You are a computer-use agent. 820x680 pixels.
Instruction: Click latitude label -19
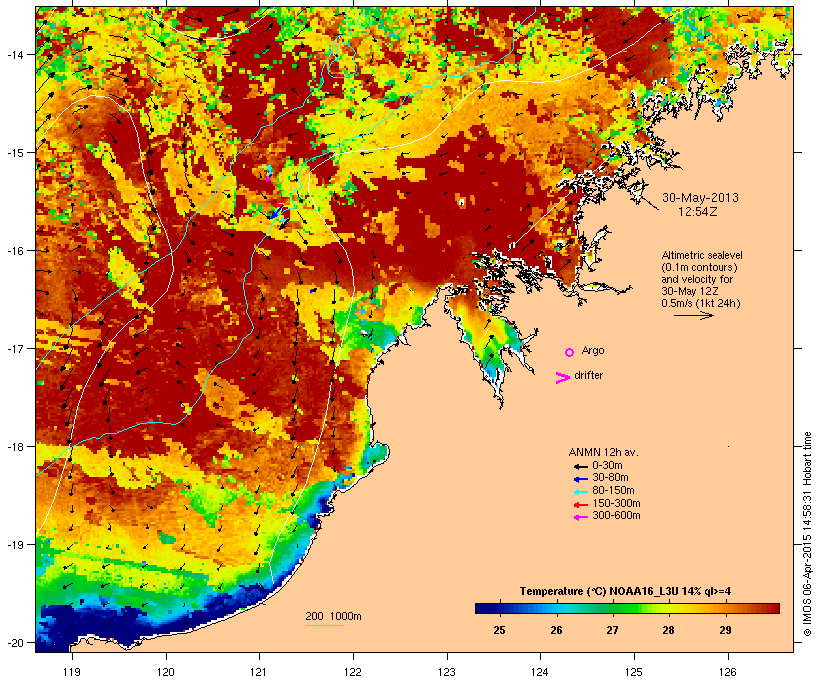click(14, 545)
